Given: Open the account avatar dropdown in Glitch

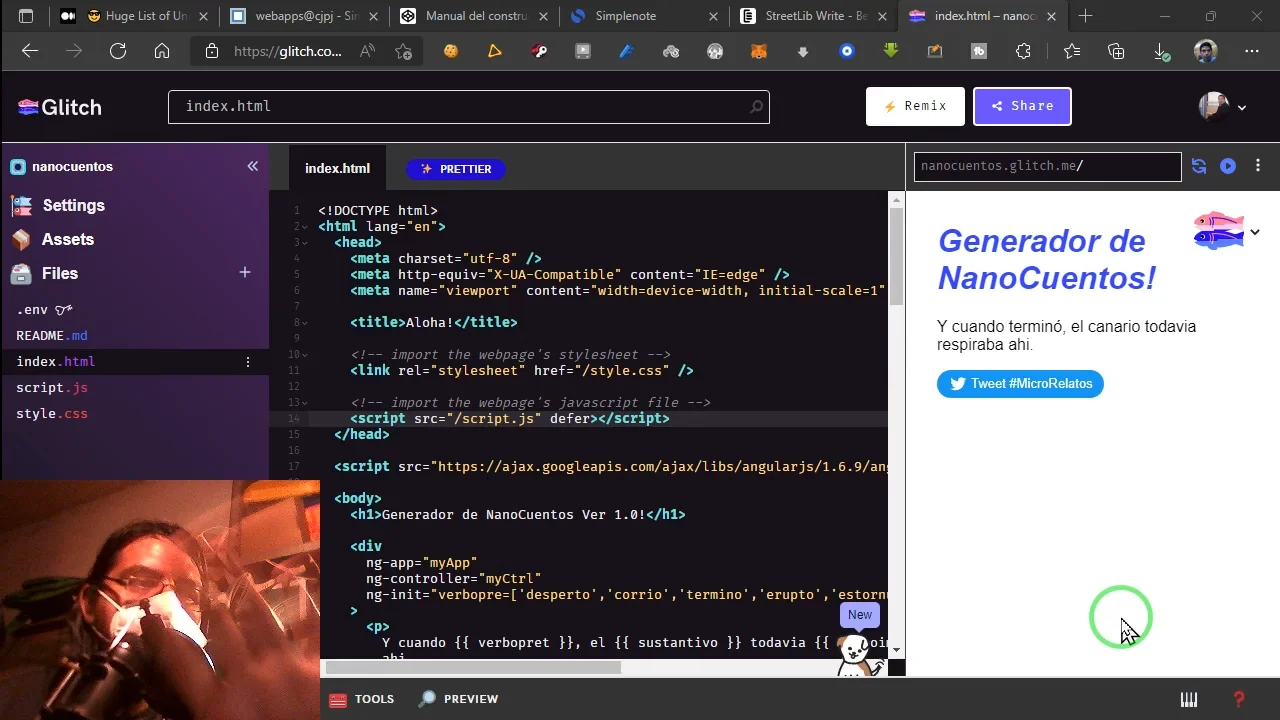Looking at the screenshot, I should click(x=1222, y=107).
